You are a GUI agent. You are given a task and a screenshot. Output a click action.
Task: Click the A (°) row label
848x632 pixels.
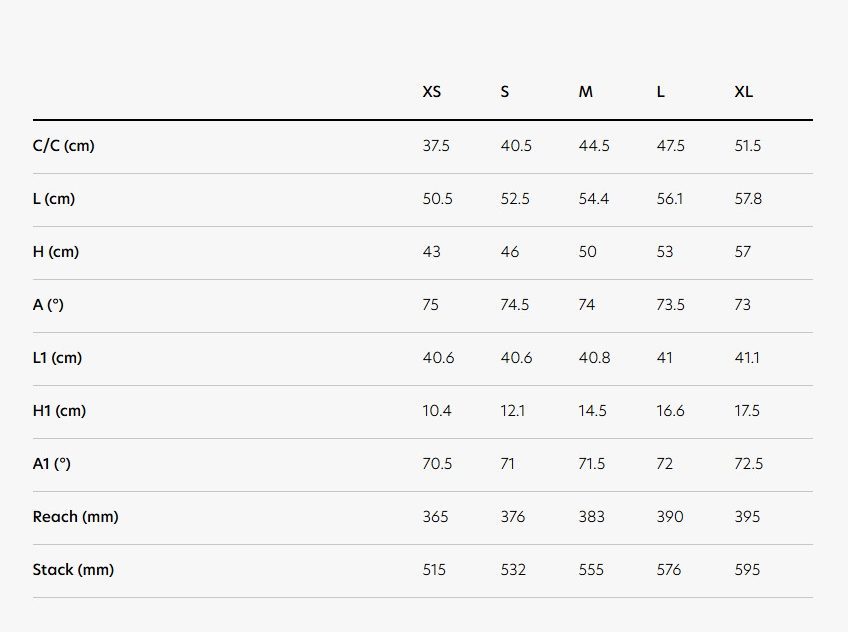[x=48, y=304]
